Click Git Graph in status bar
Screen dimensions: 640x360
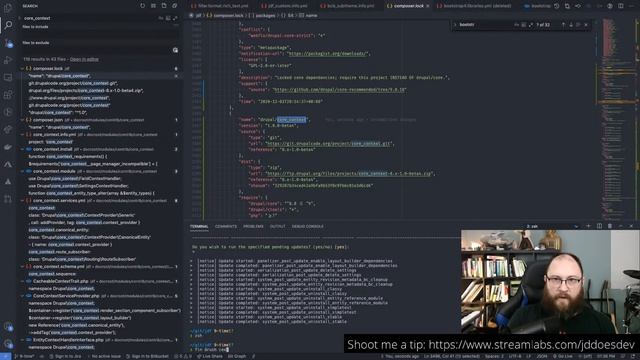pos(237,356)
